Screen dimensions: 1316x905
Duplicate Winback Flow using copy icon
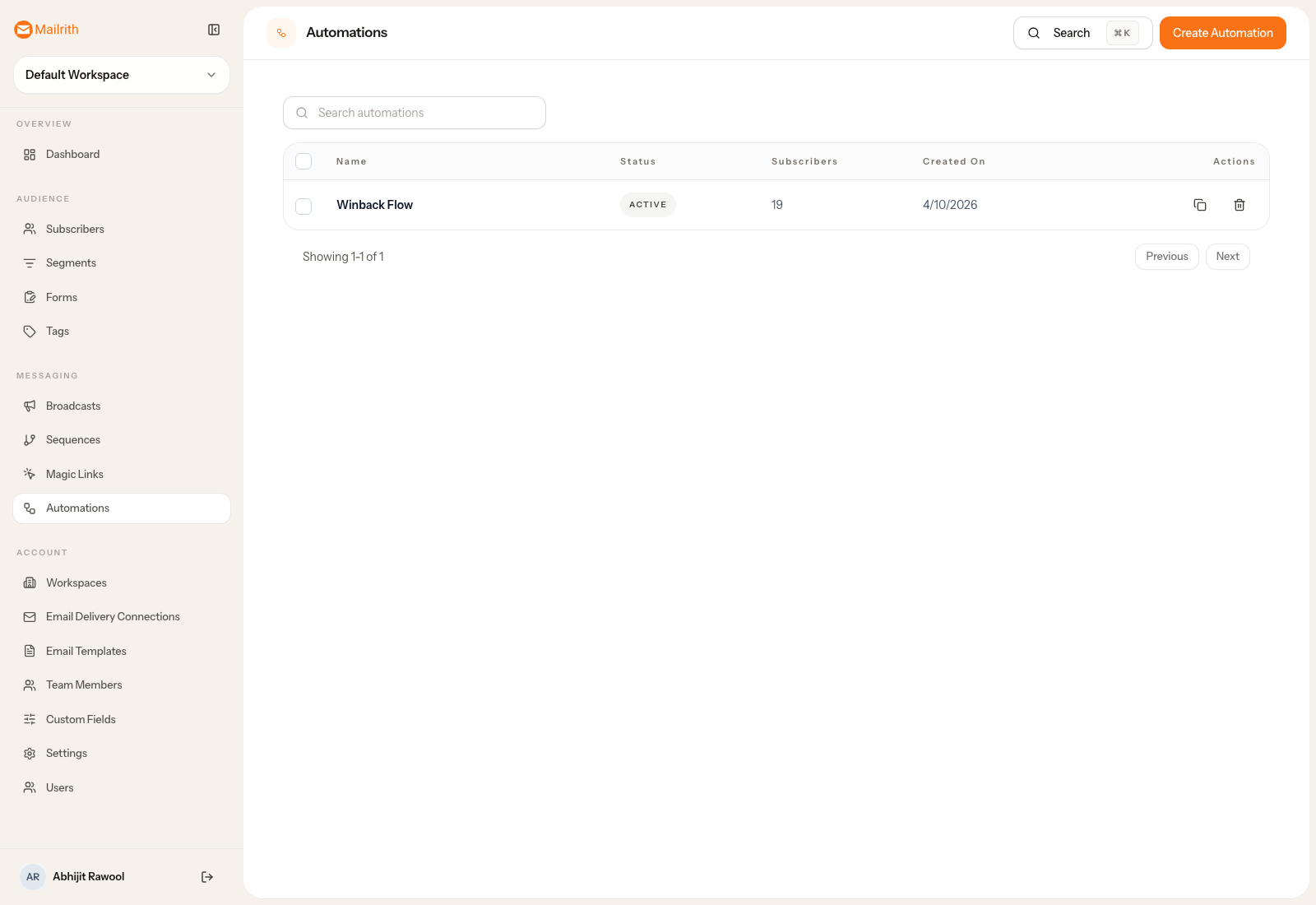1200,204
